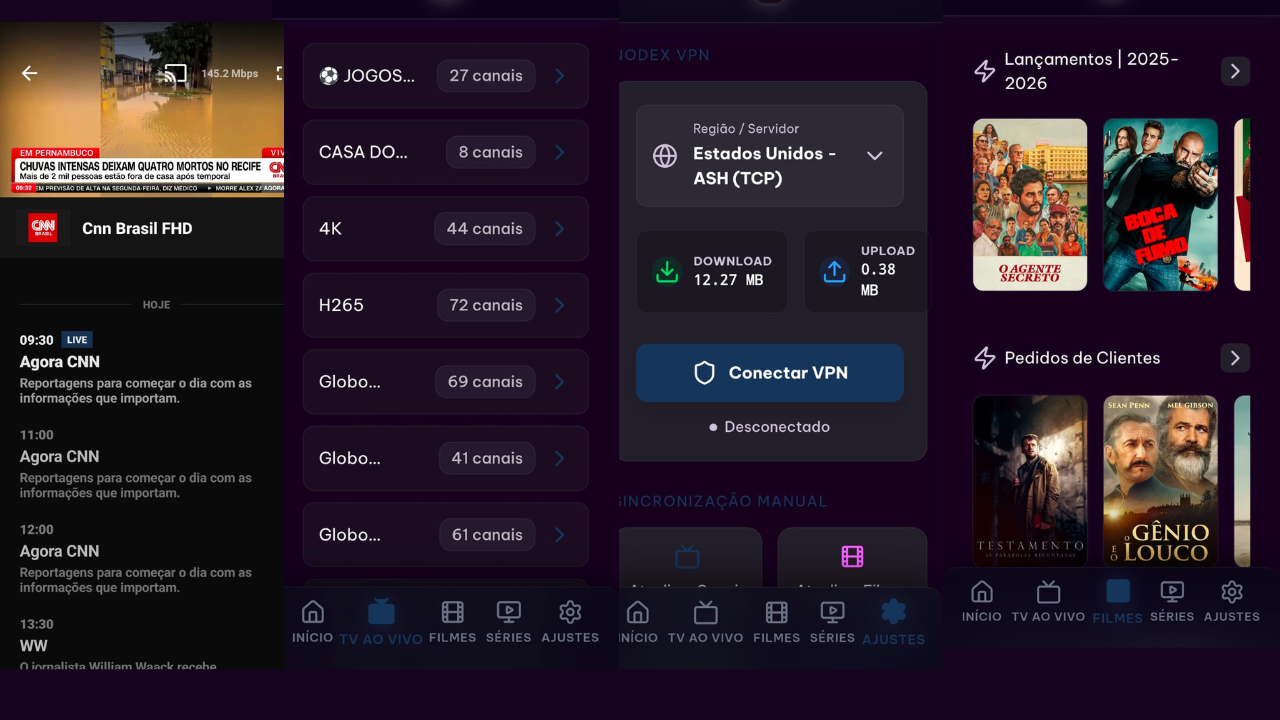
Task: Expand the CASA DO... category chevron
Action: 560,152
